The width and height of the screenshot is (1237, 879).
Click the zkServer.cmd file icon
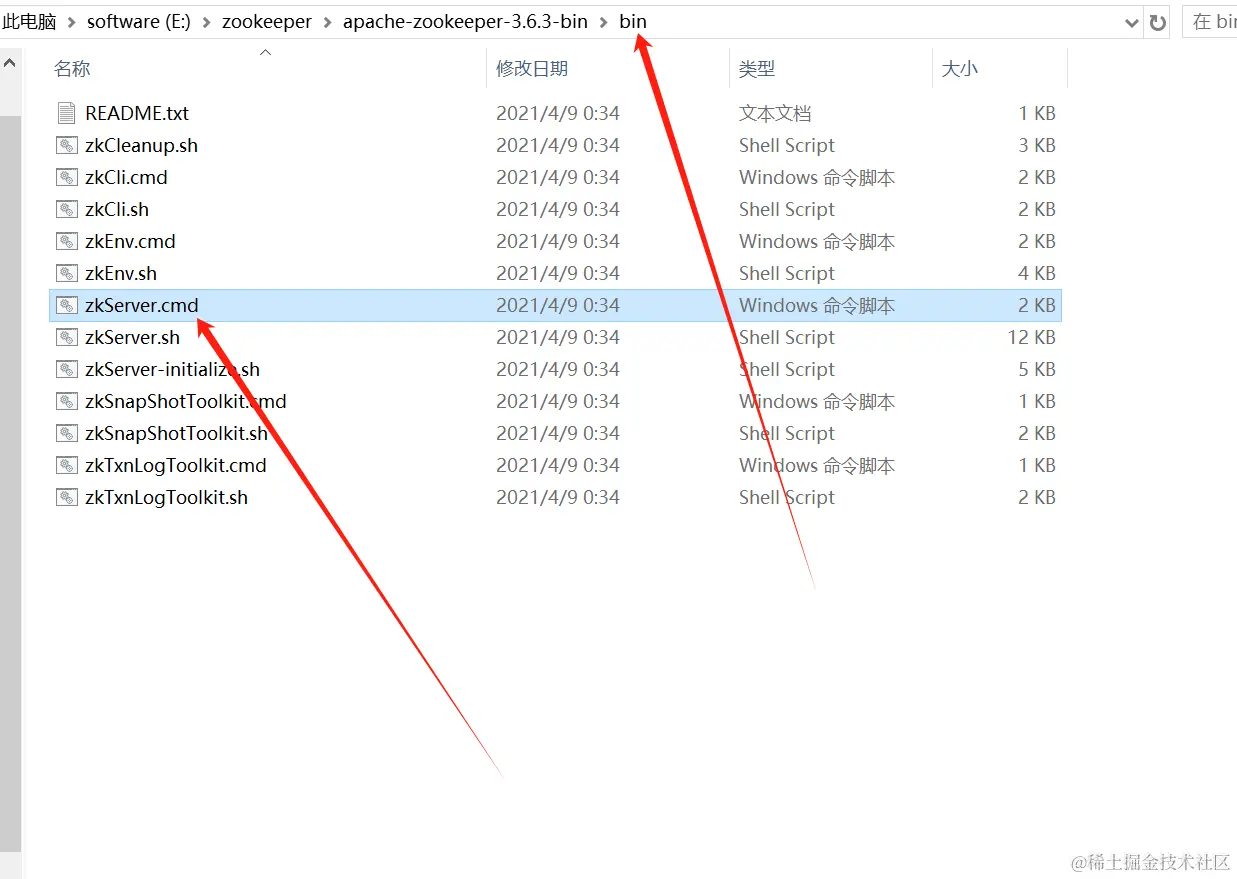tap(67, 305)
